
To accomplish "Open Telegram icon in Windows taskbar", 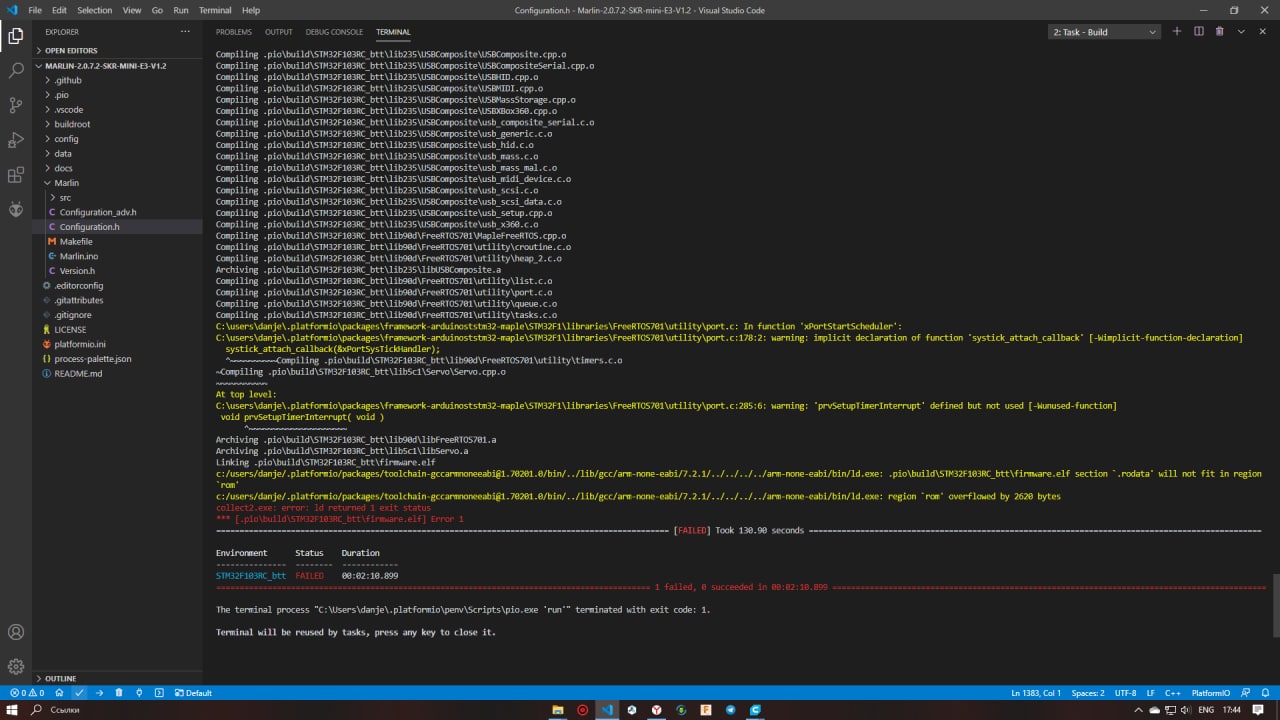I will click(731, 710).
